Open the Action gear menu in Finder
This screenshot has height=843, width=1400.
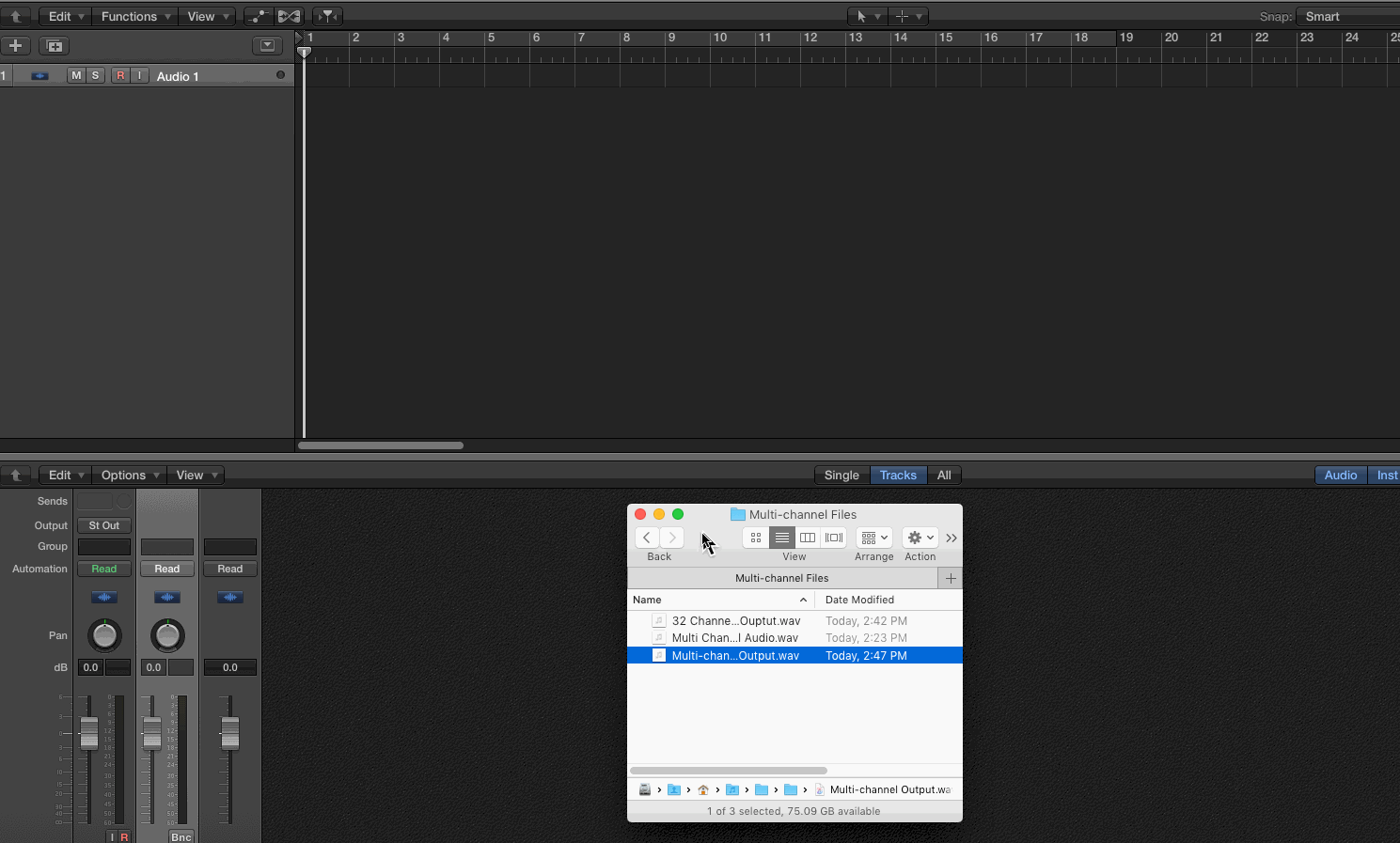click(919, 538)
